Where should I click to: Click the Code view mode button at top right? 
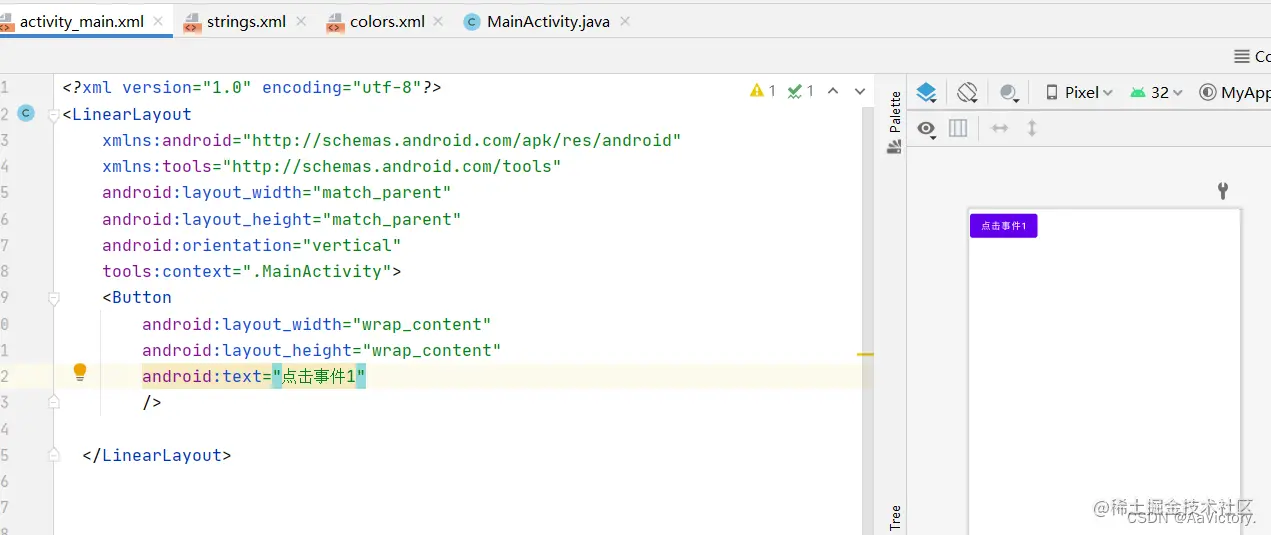click(1252, 57)
